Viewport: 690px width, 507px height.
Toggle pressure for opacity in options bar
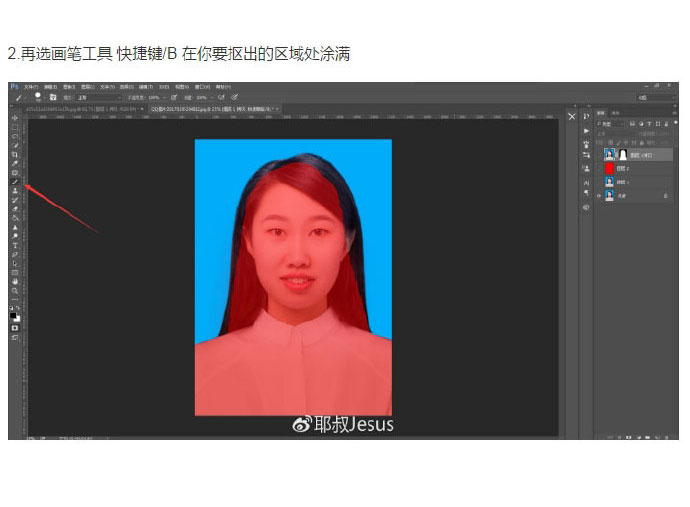174,97
